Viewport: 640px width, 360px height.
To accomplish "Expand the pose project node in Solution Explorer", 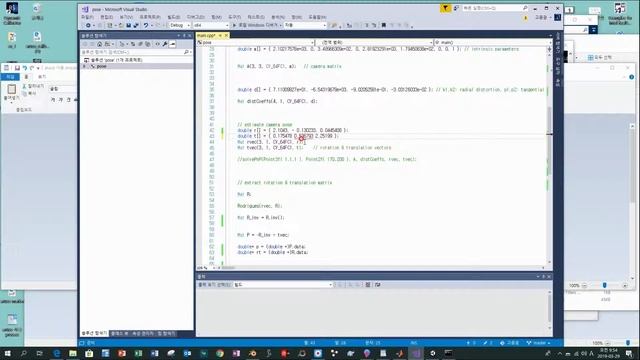I will [x=85, y=66].
